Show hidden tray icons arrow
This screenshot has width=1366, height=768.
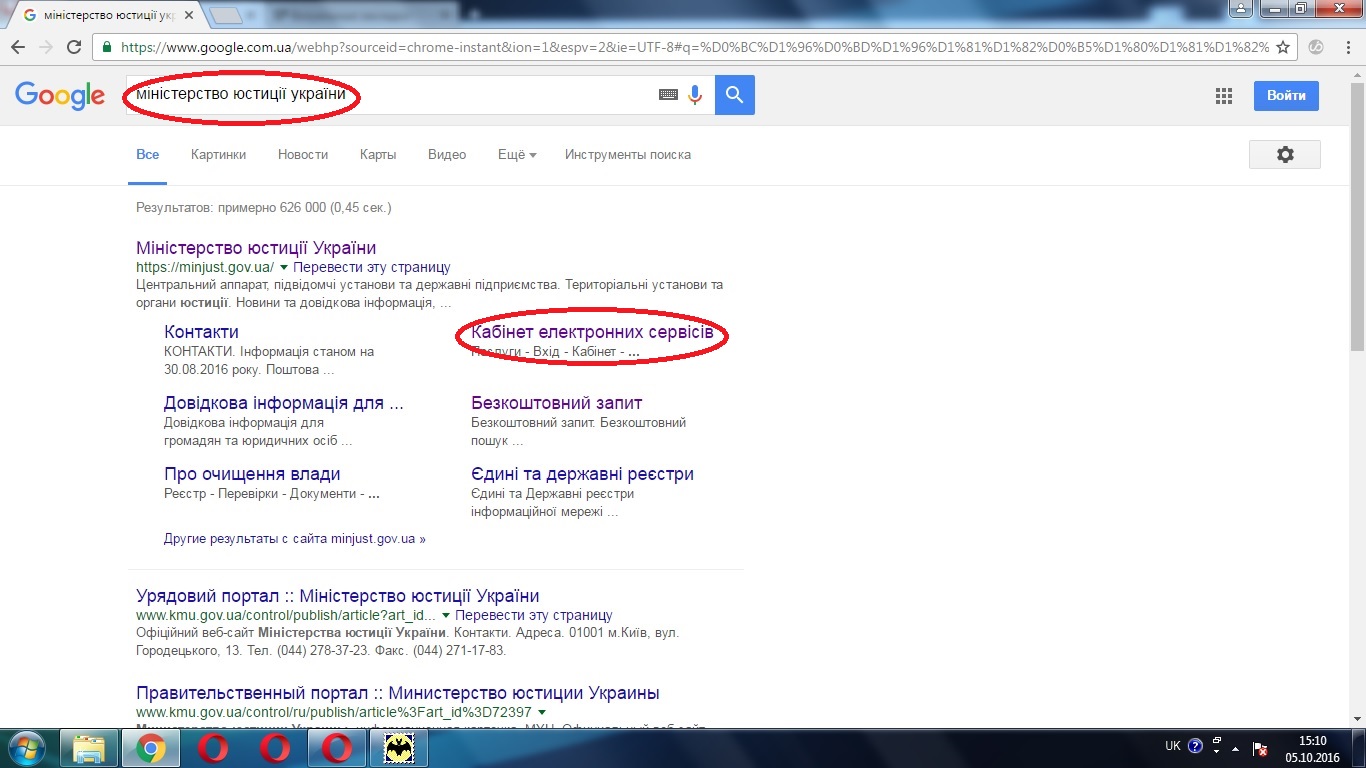pyautogui.click(x=1237, y=749)
